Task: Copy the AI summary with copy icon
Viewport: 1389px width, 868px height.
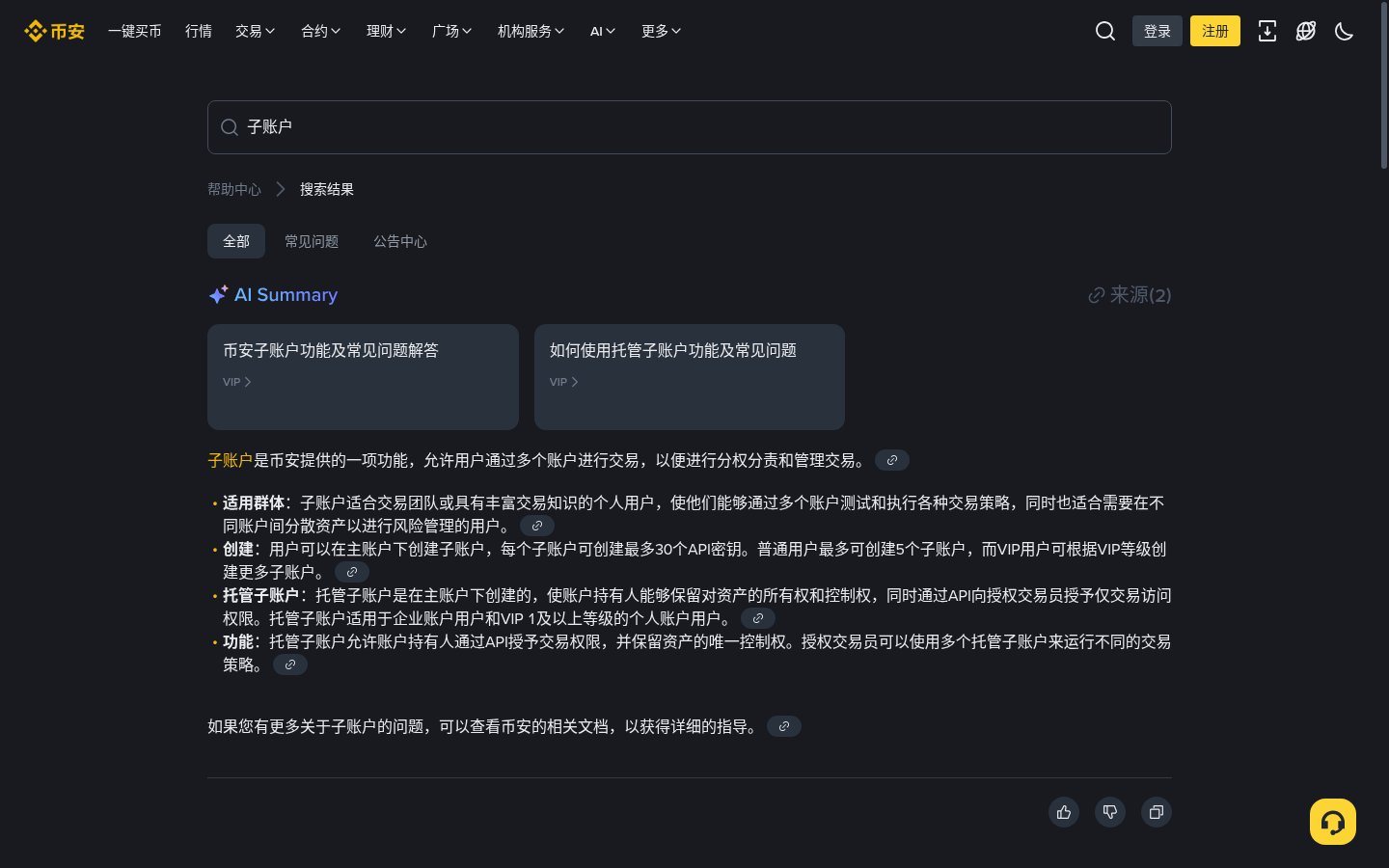Action: (x=1157, y=812)
